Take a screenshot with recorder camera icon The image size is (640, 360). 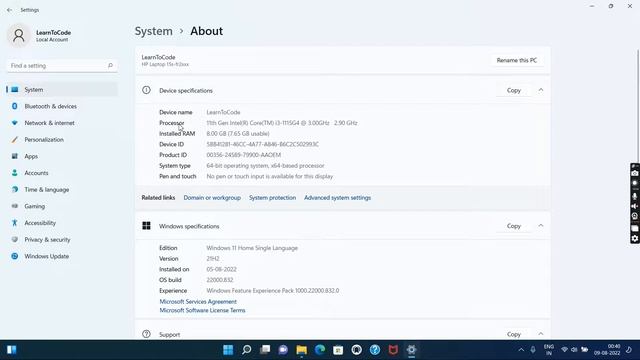coord(635,173)
